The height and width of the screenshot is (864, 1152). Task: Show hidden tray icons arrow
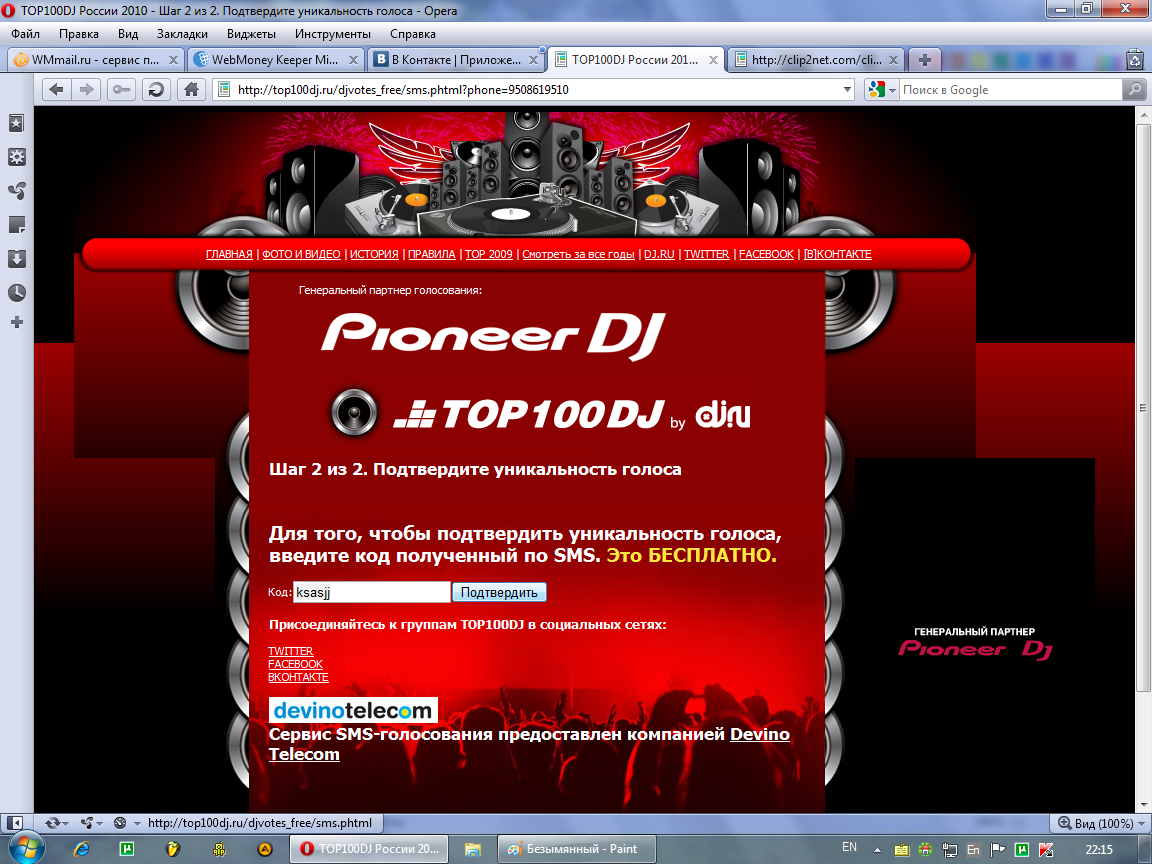pos(877,849)
